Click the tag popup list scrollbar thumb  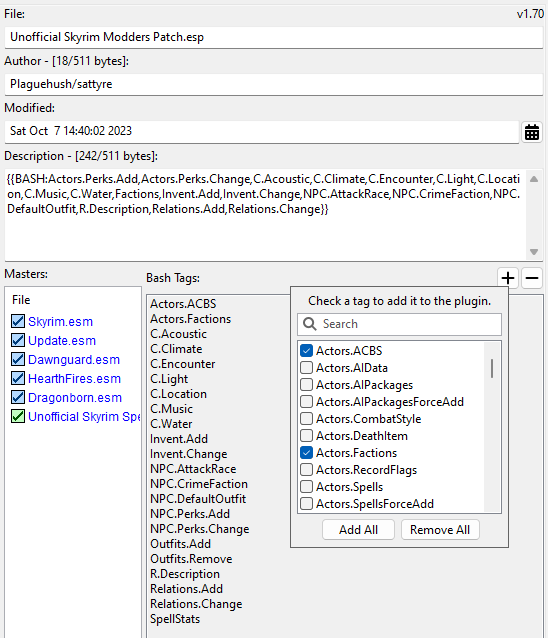(492, 369)
